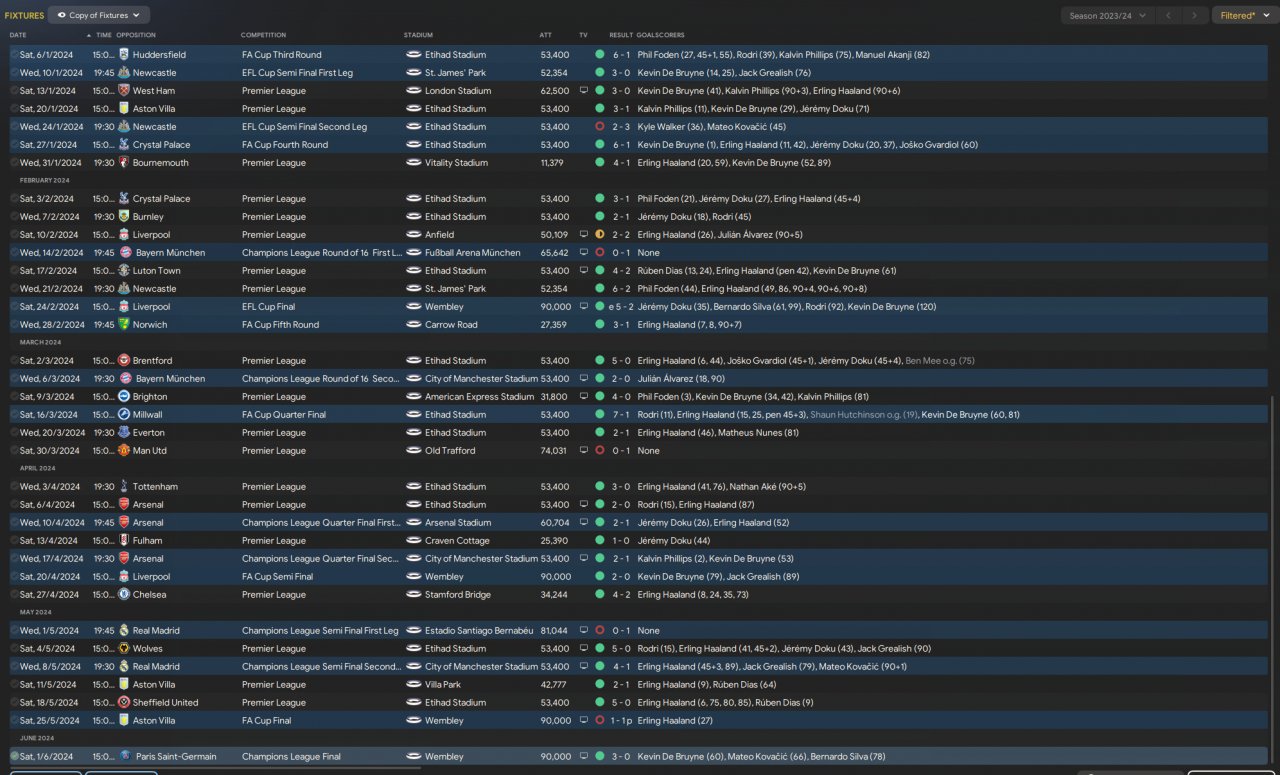
Task: Click the Man Utd club badge
Action: pyautogui.click(x=124, y=451)
